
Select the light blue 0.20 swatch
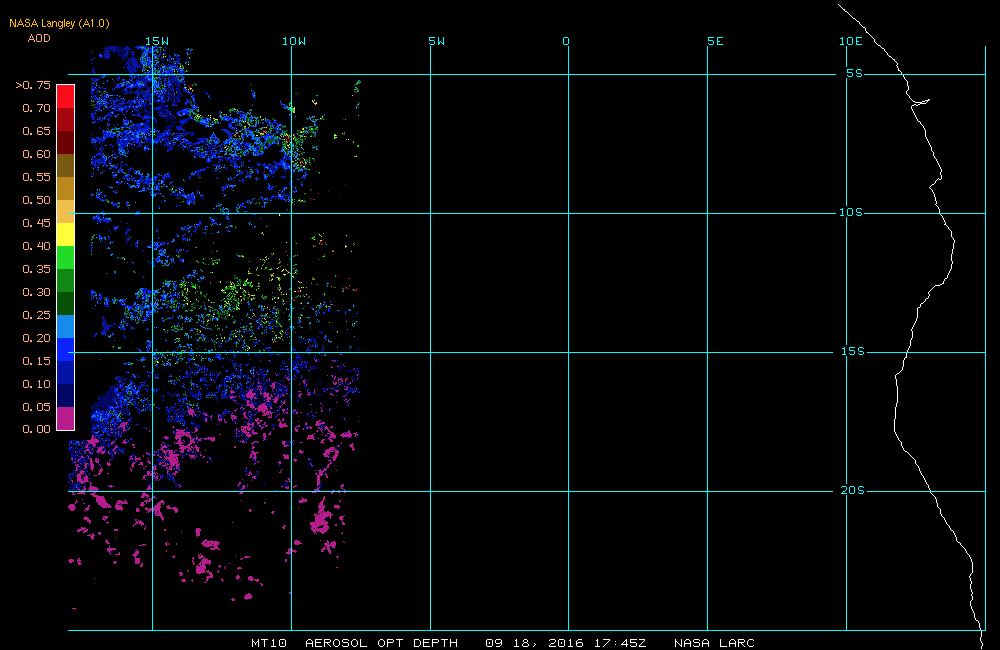[x=66, y=327]
